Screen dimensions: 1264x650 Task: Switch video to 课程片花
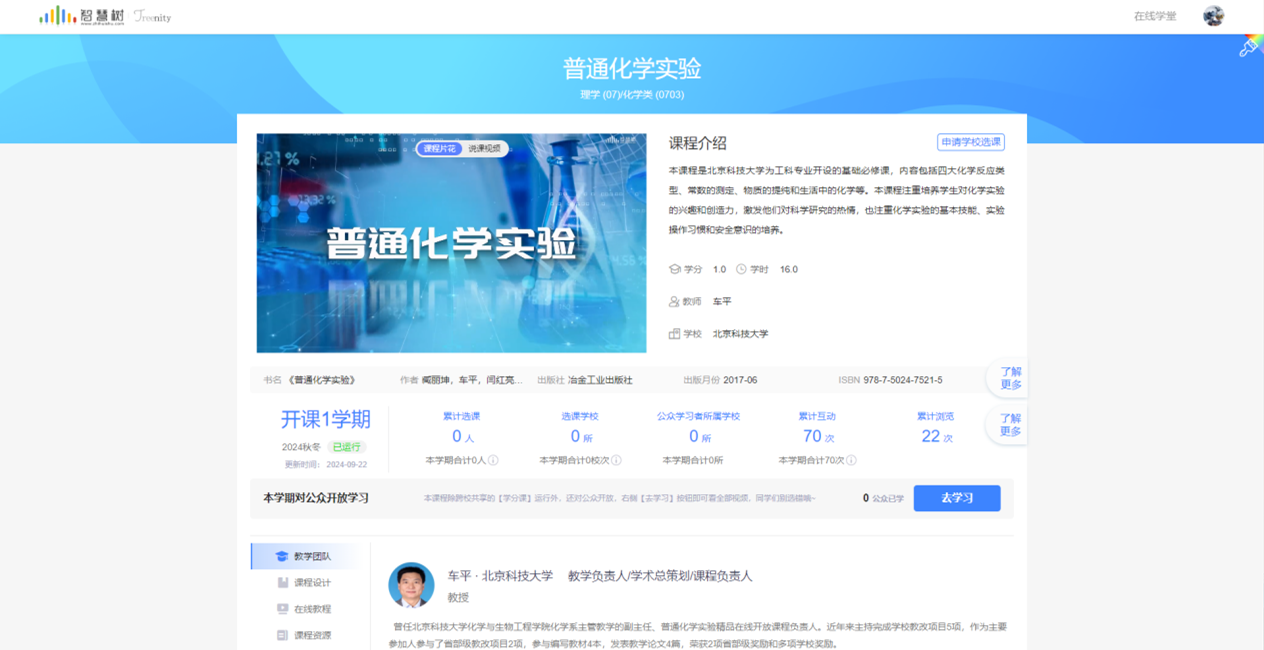pos(440,149)
